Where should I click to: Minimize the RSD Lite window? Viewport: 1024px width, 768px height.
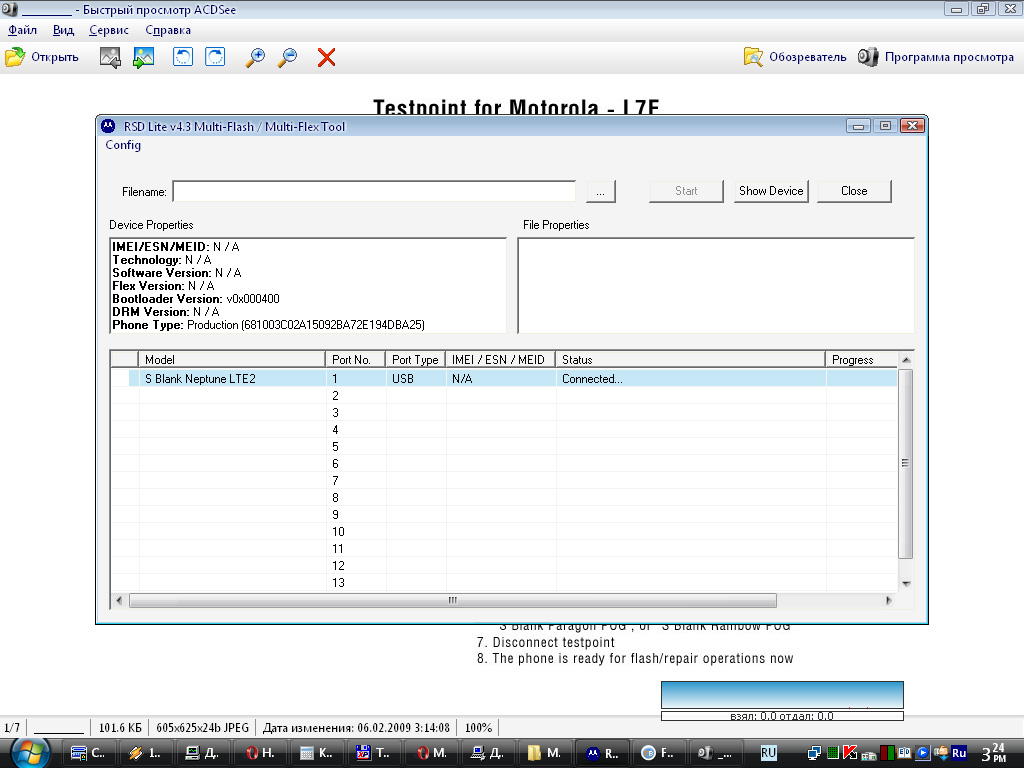pos(858,125)
